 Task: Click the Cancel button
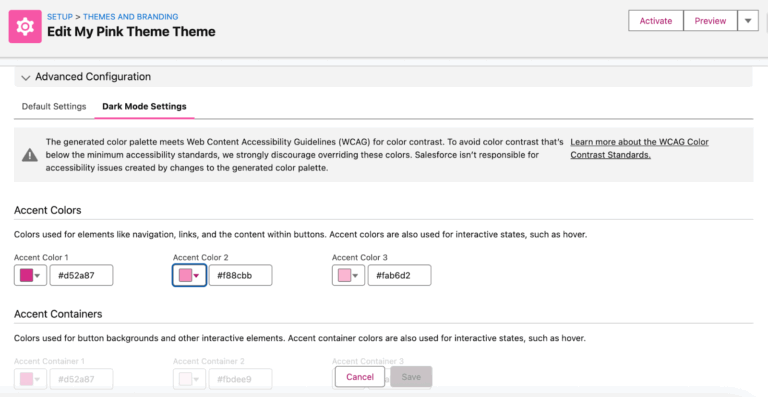(360, 376)
